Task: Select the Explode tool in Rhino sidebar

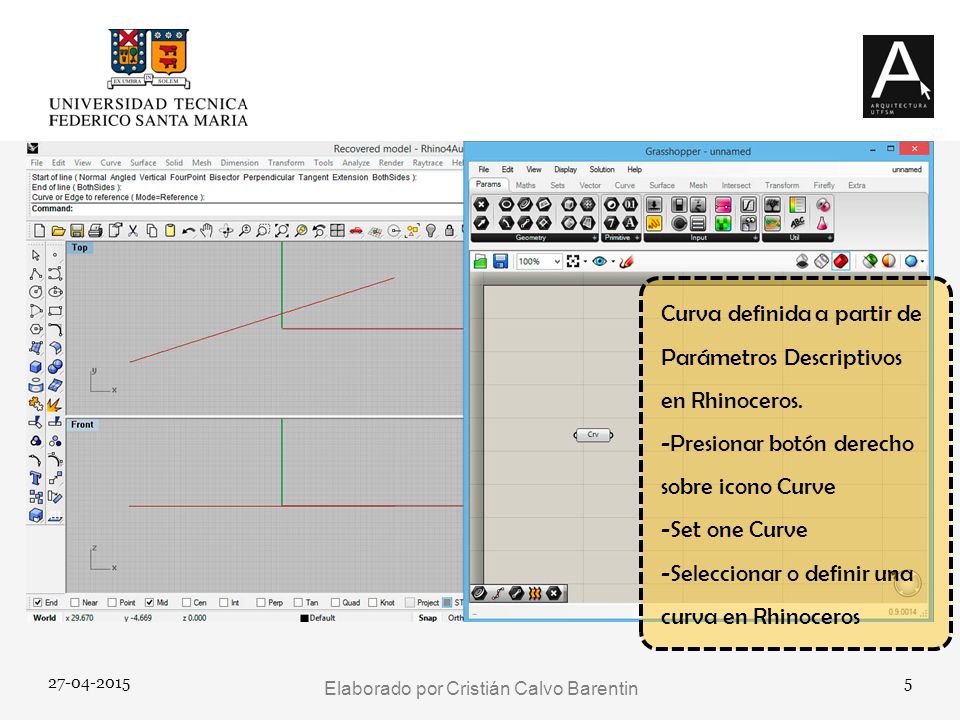Action: tap(55, 404)
